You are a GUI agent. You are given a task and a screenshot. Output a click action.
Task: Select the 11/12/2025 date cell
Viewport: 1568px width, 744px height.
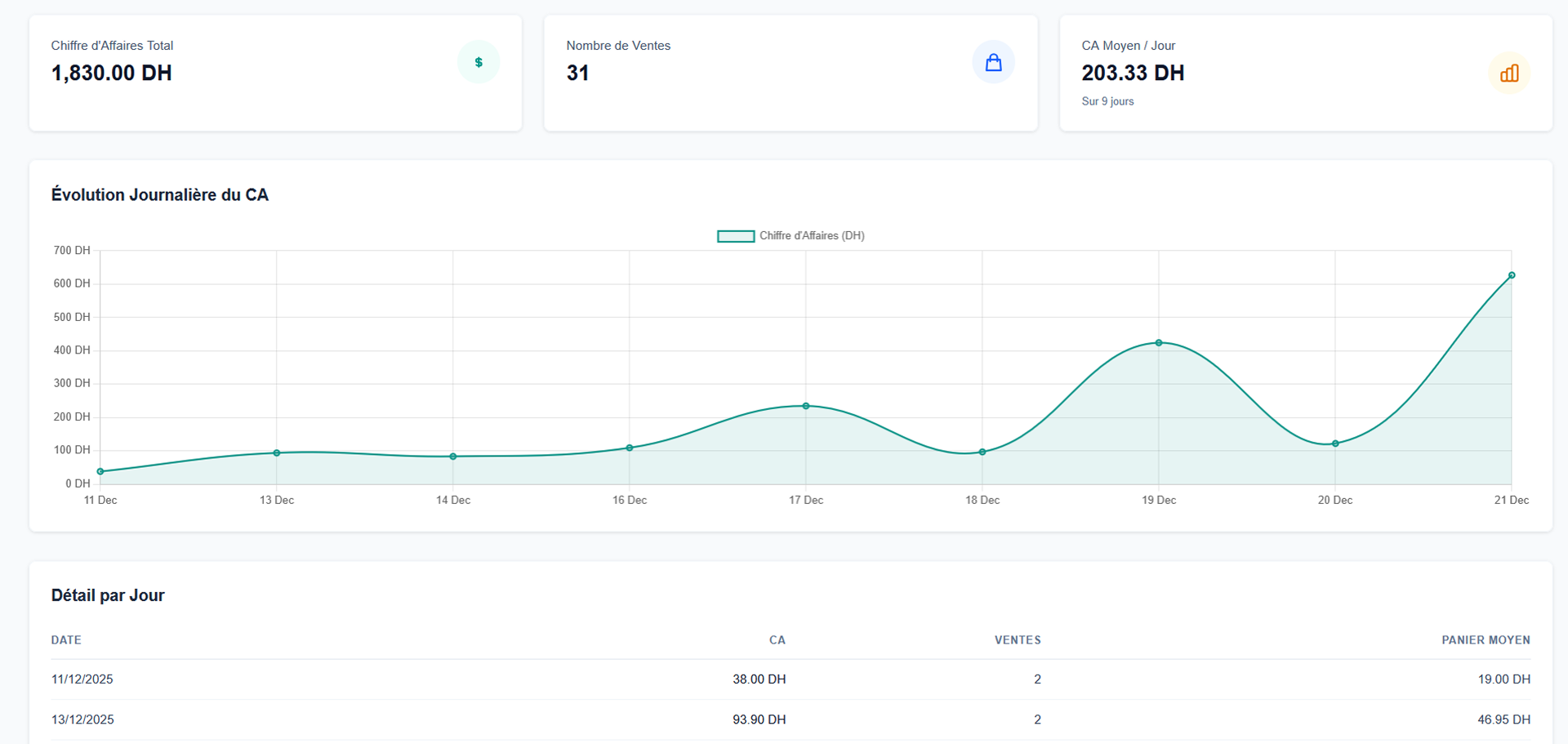[82, 679]
